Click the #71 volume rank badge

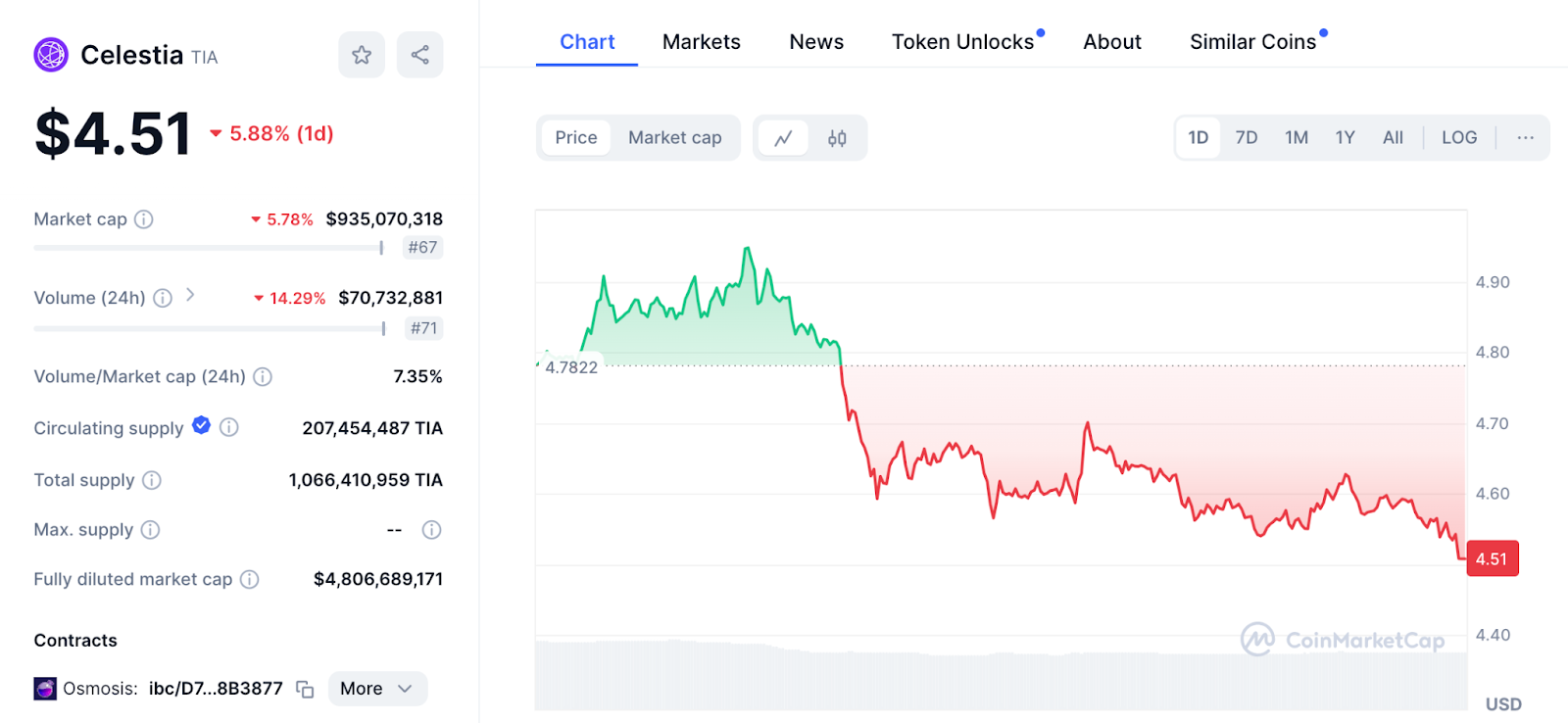point(423,328)
